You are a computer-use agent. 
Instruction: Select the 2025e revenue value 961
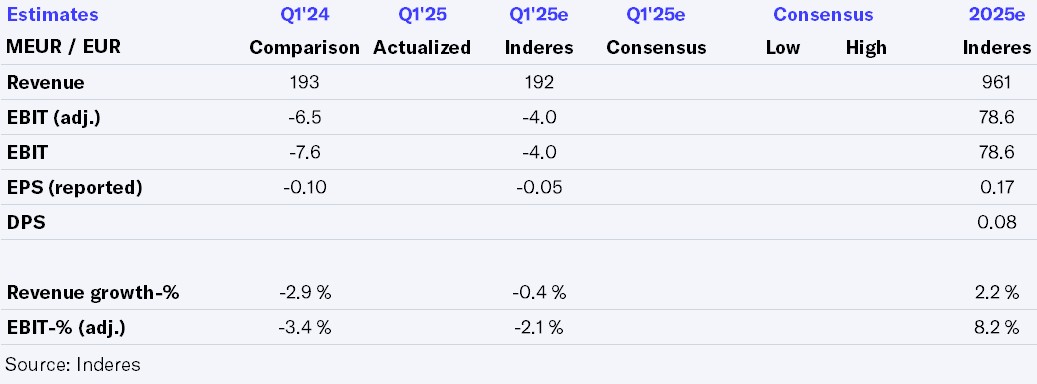coord(997,83)
